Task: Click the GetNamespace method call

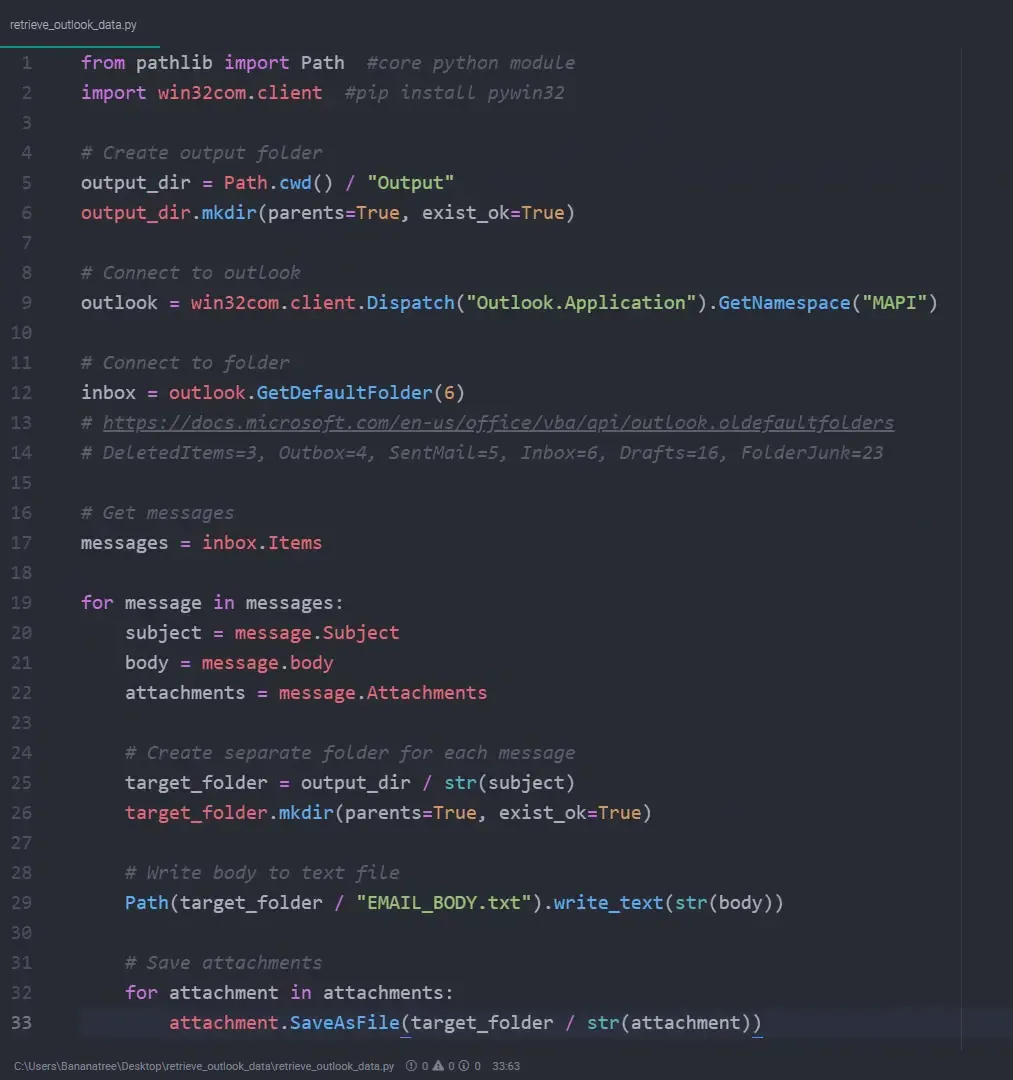Action: click(784, 303)
